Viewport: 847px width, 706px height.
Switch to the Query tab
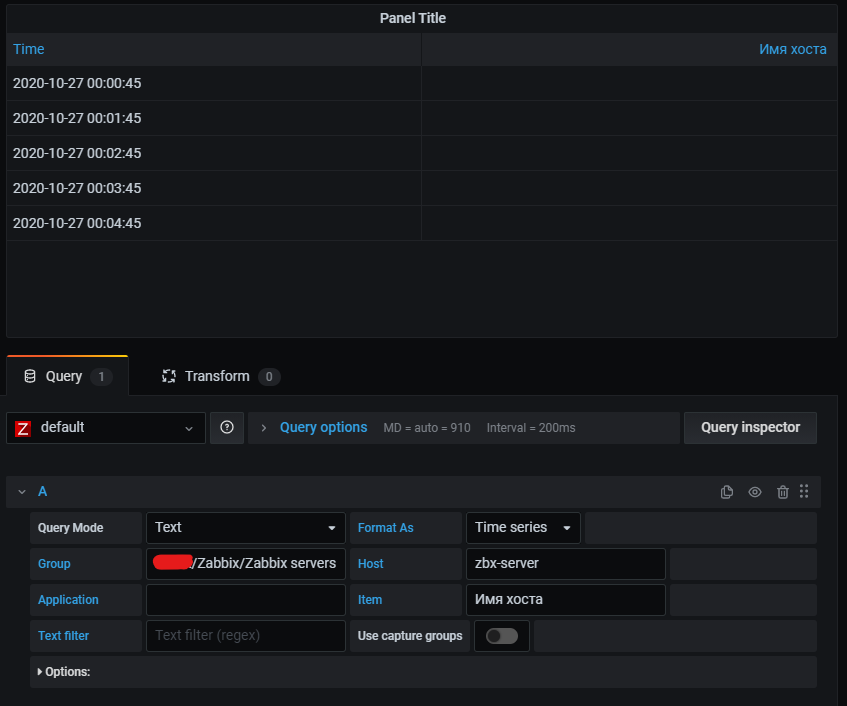click(x=68, y=376)
